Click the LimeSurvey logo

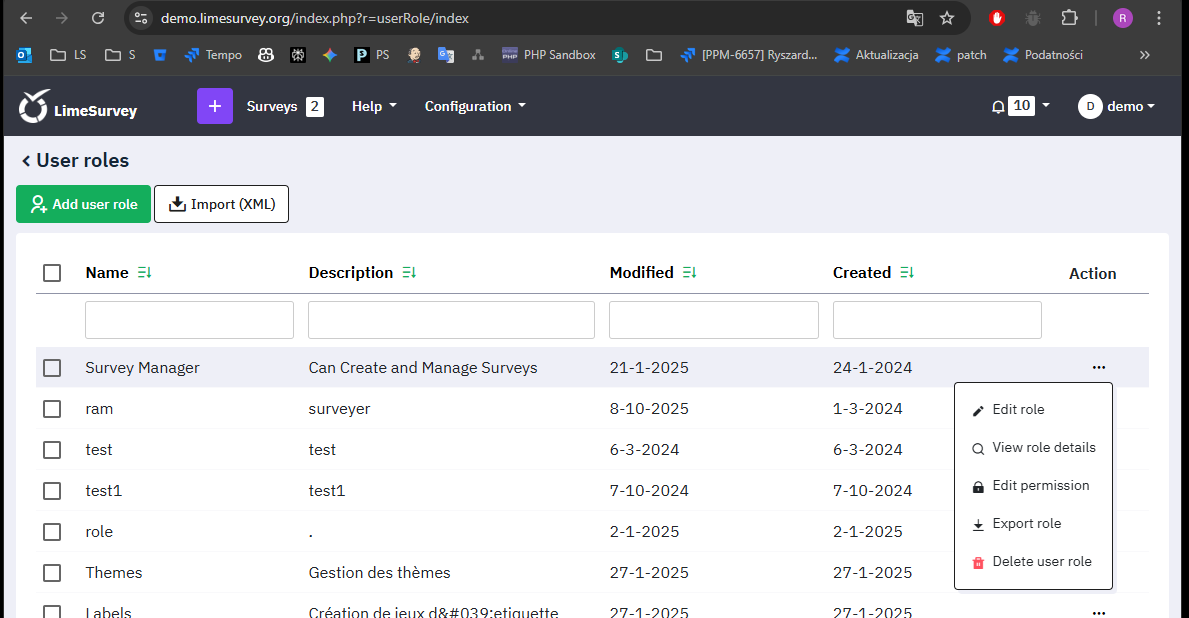pyautogui.click(x=78, y=107)
